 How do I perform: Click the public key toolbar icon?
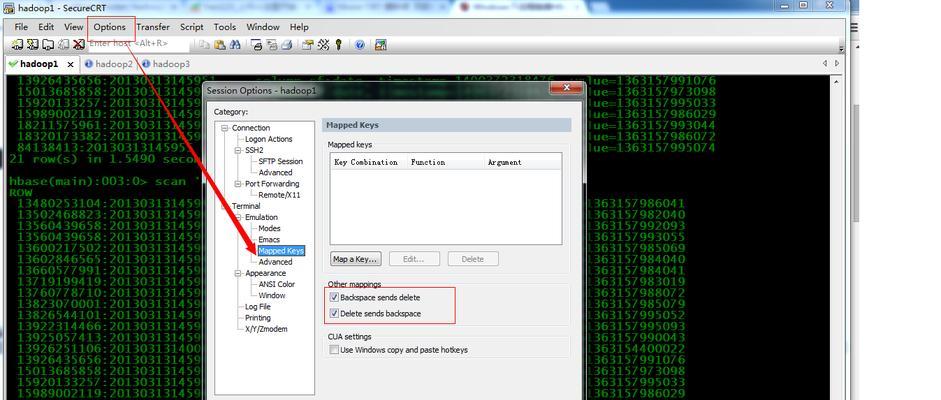coord(338,44)
